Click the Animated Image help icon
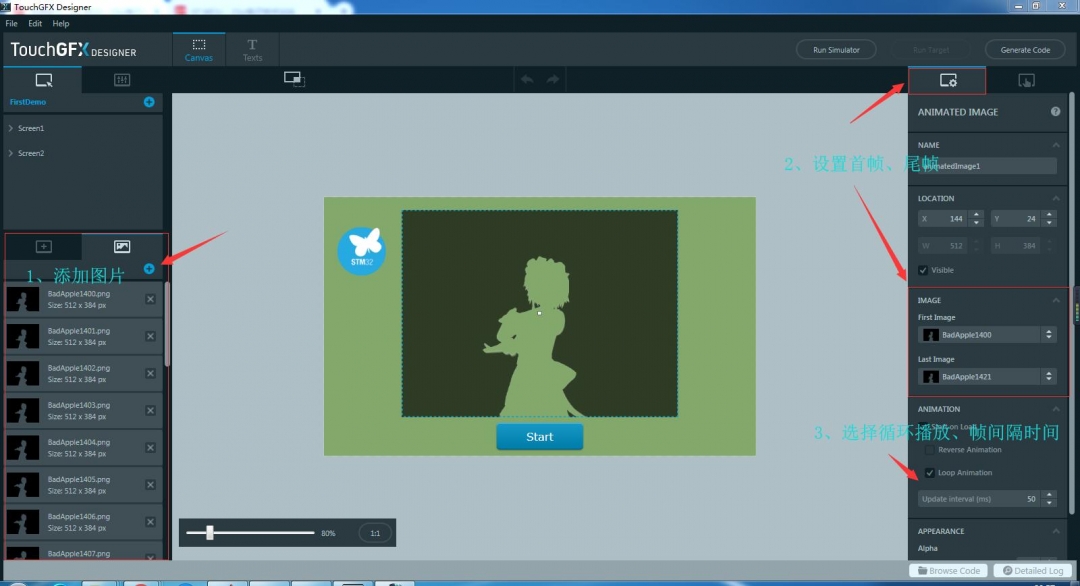Image resolution: width=1080 pixels, height=586 pixels. point(1055,112)
